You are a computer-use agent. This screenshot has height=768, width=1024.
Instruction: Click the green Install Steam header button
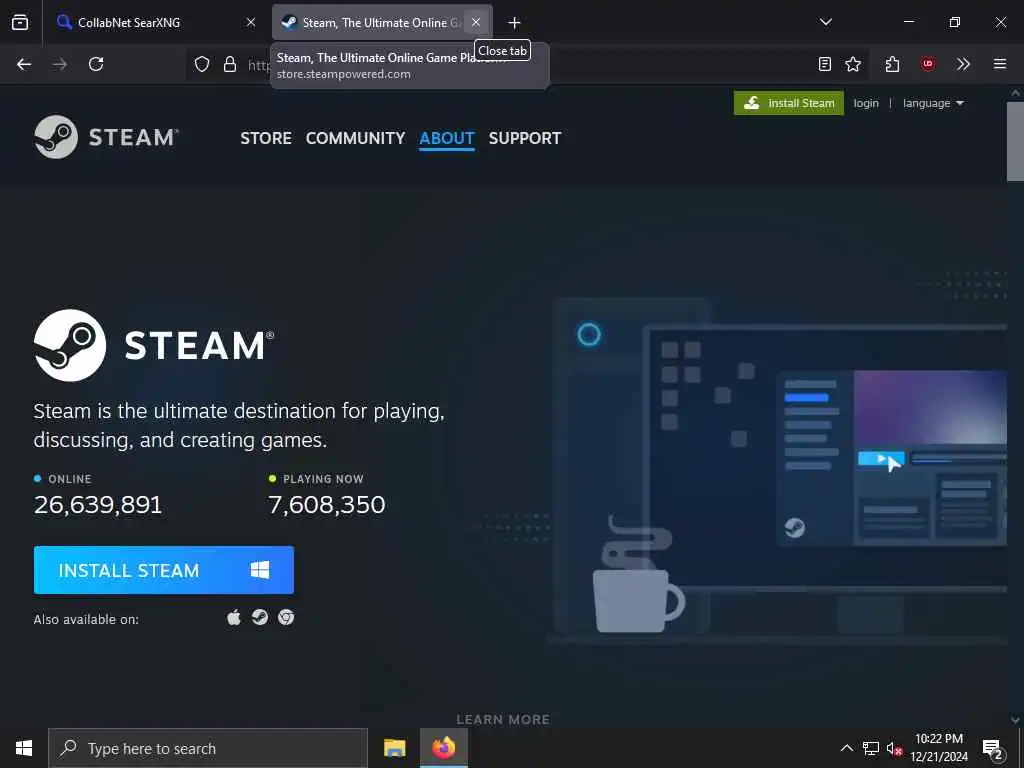(x=789, y=103)
